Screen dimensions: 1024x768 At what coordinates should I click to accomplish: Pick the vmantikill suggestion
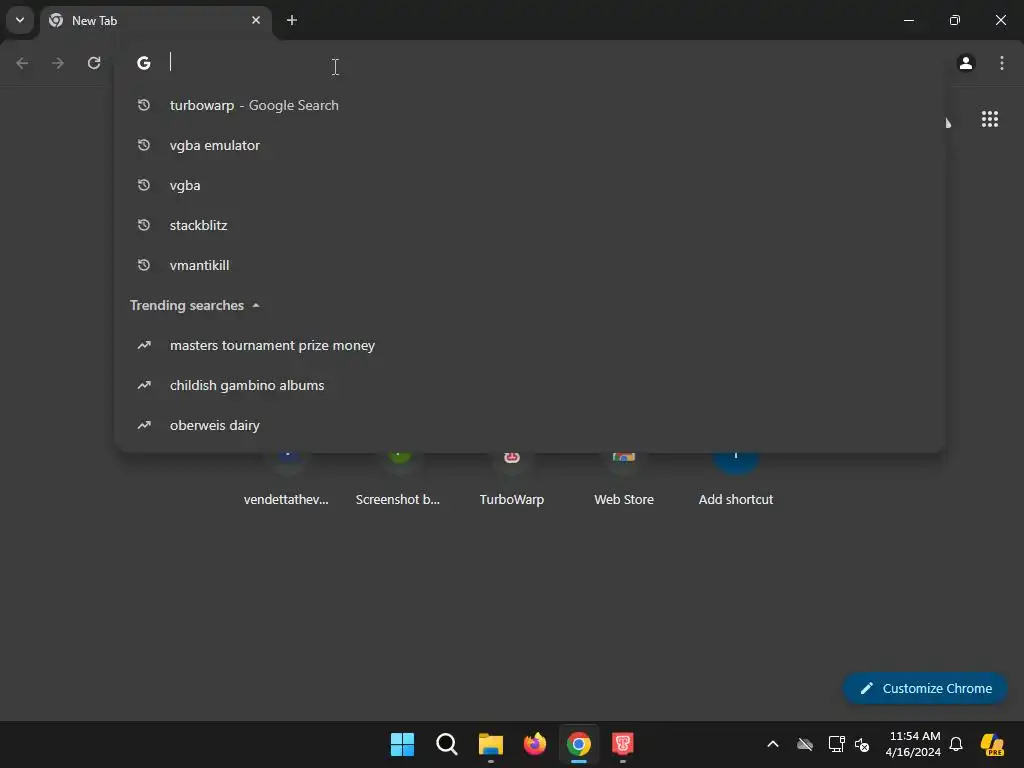point(530,265)
